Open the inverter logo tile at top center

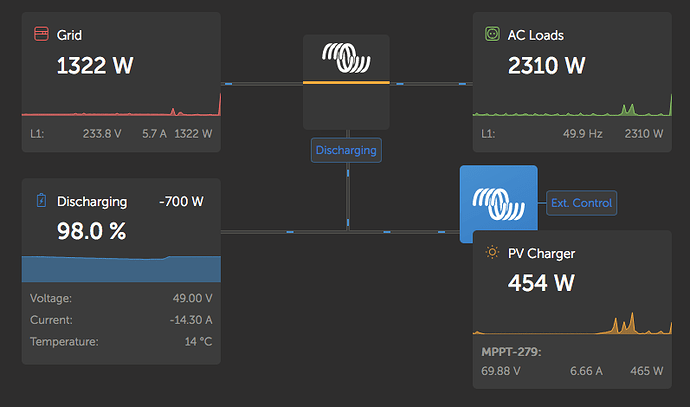(x=346, y=82)
